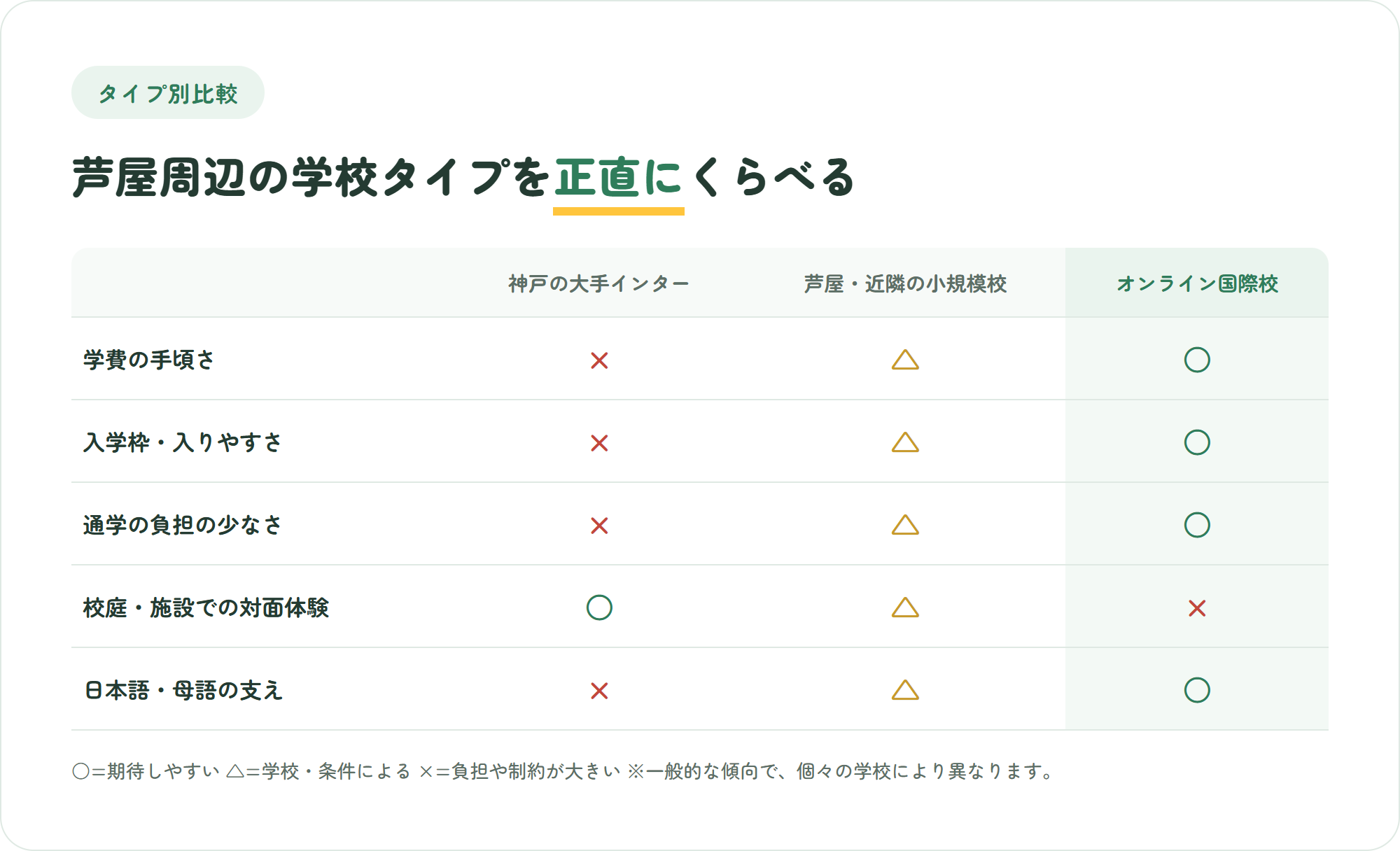This screenshot has height=851, width=1400.
Task: Click the legend footnote starting with 〇=期待しやすい
Action: point(563,771)
